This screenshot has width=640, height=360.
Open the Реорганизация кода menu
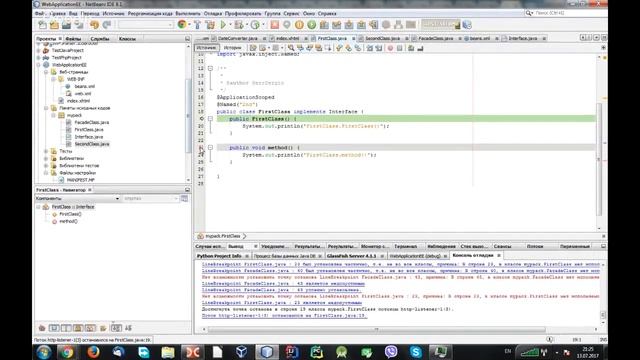click(x=150, y=13)
